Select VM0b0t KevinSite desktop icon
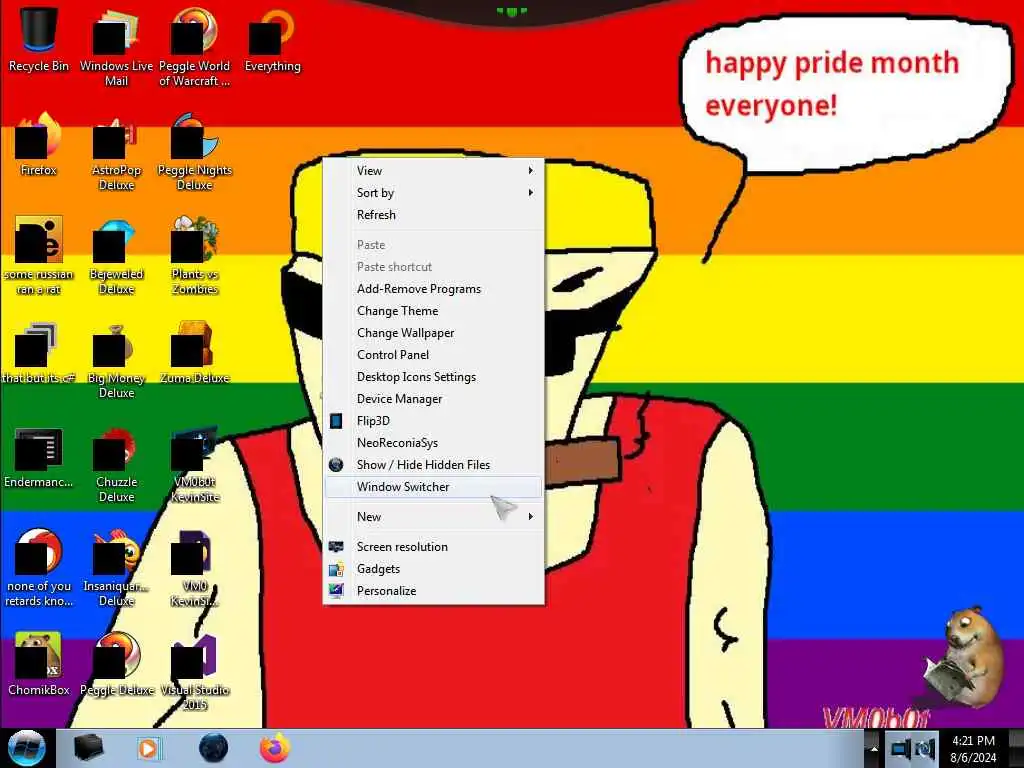The width and height of the screenshot is (1024, 768). (x=195, y=464)
